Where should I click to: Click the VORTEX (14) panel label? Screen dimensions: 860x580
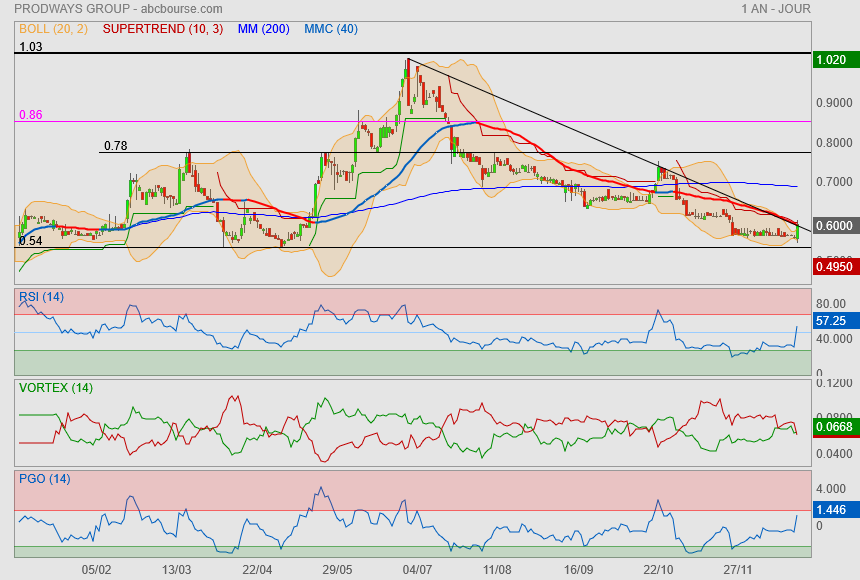(x=56, y=388)
